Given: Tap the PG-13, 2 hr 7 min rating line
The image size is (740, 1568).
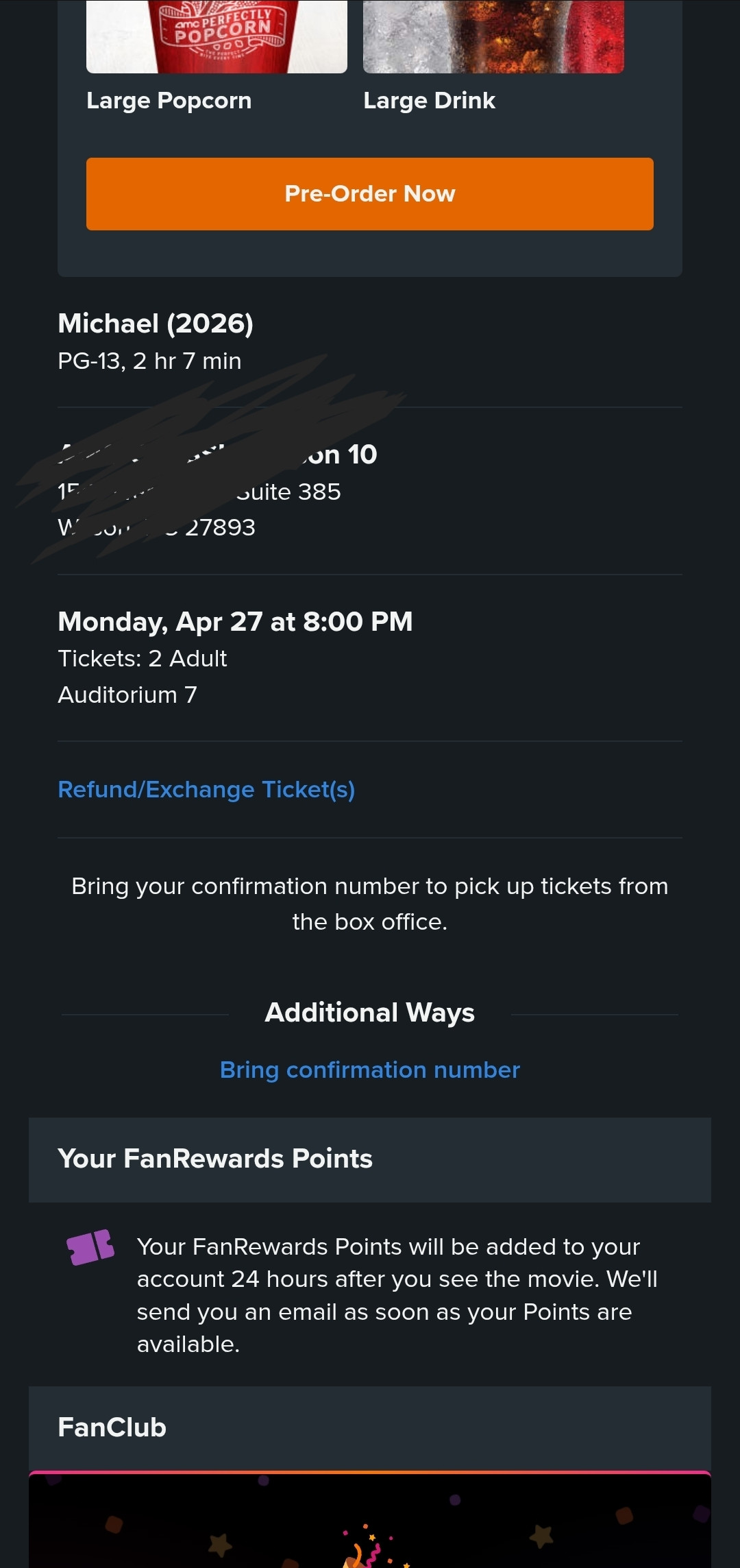Looking at the screenshot, I should 149,361.
